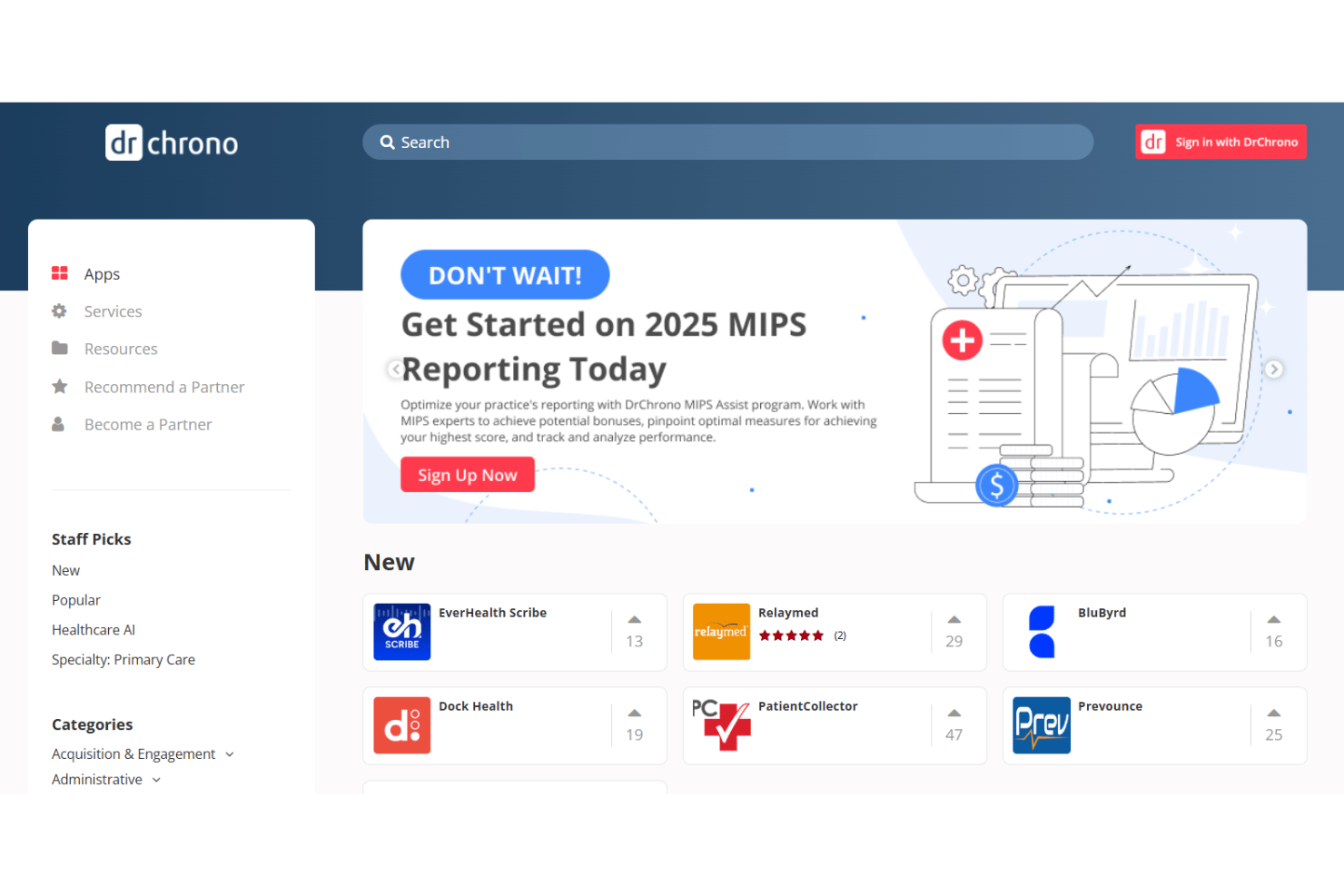Click PatientCollector title text

pos(807,706)
